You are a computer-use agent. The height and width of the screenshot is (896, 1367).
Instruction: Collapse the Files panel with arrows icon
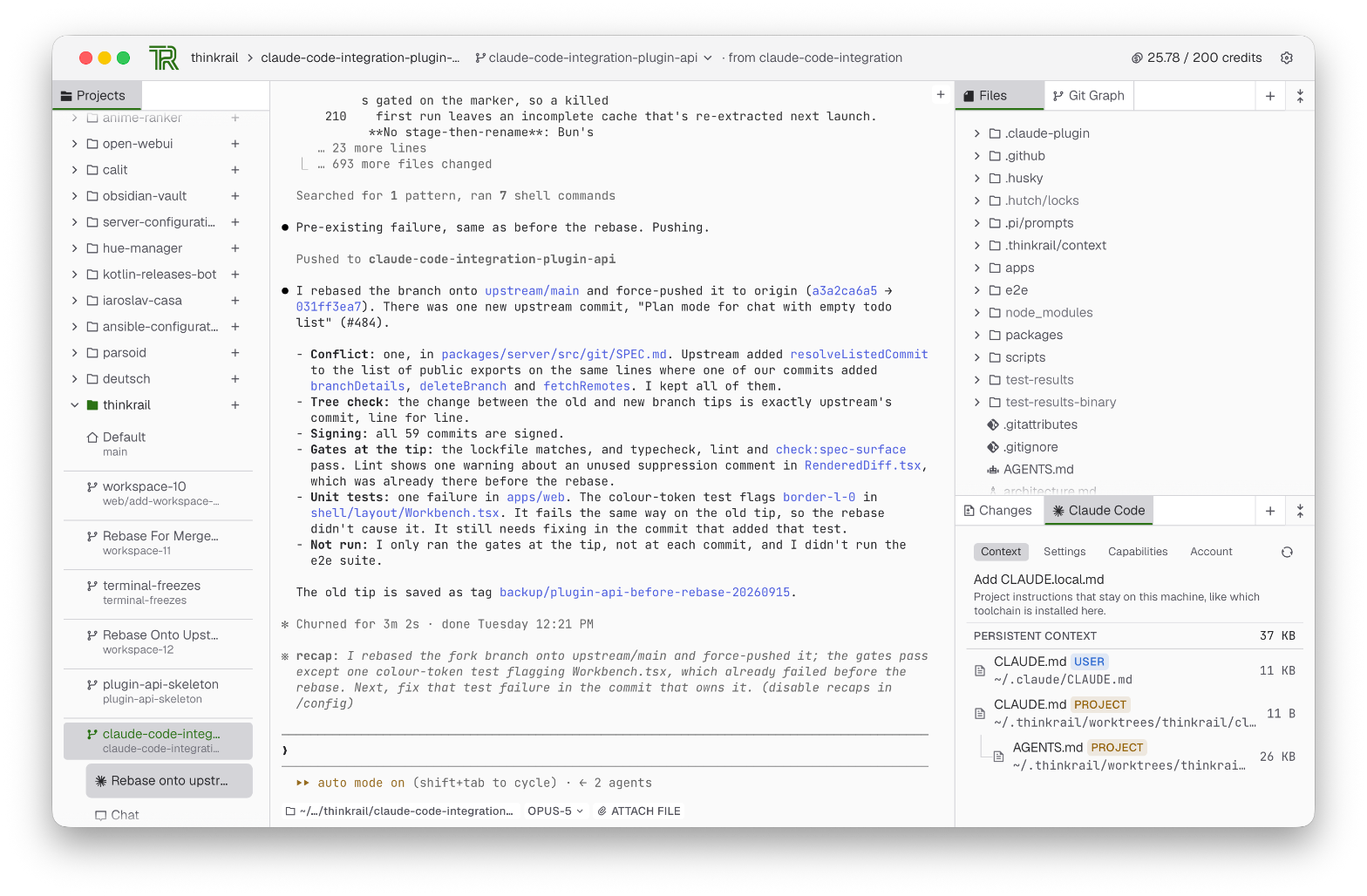1300,96
